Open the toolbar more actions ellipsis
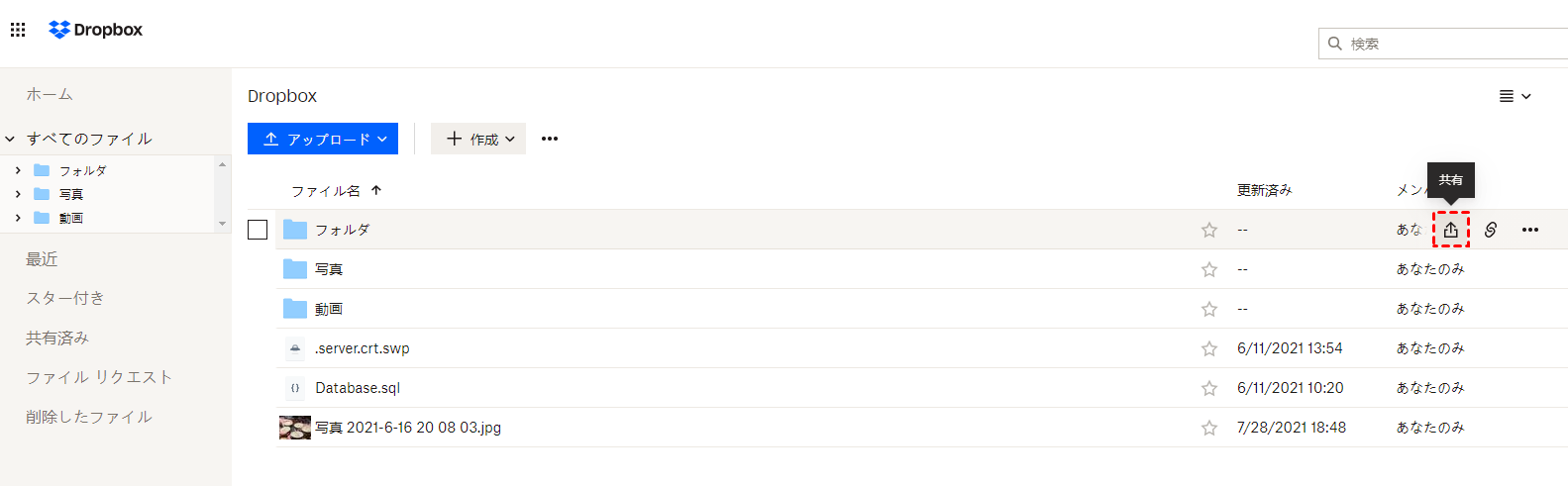The image size is (1568, 486). coord(550,139)
